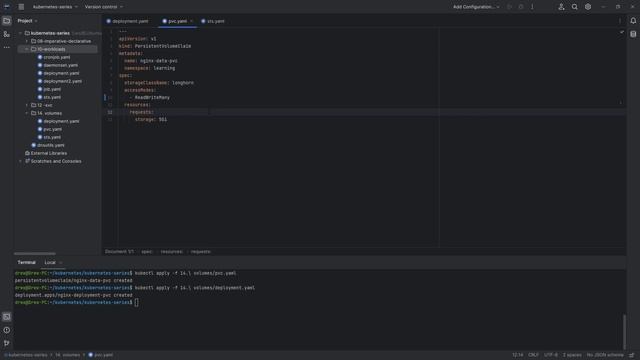Open editor tabs options menu icon
The height and width of the screenshot is (360, 640).
pos(620,21)
